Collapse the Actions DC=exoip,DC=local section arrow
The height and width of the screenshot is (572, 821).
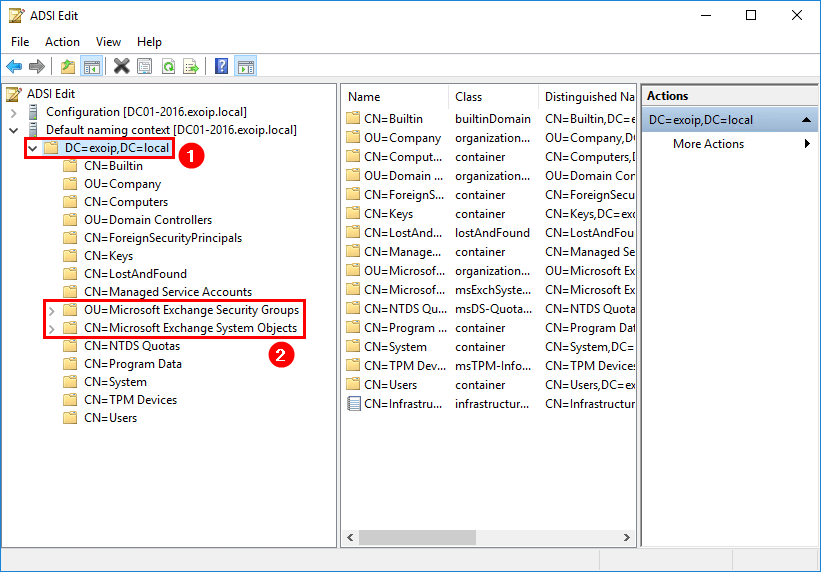tap(806, 120)
